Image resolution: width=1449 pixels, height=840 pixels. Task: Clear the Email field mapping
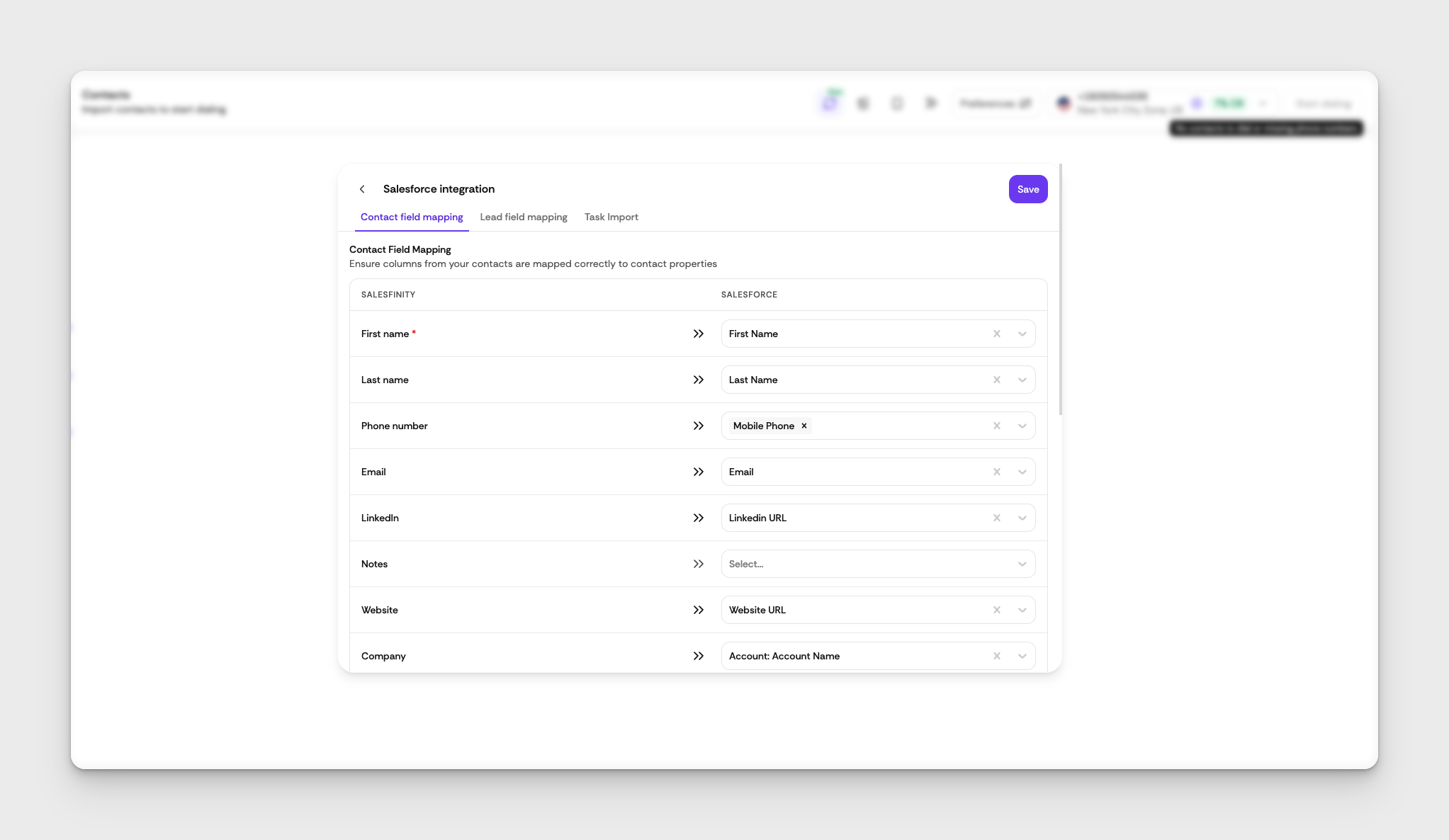996,472
